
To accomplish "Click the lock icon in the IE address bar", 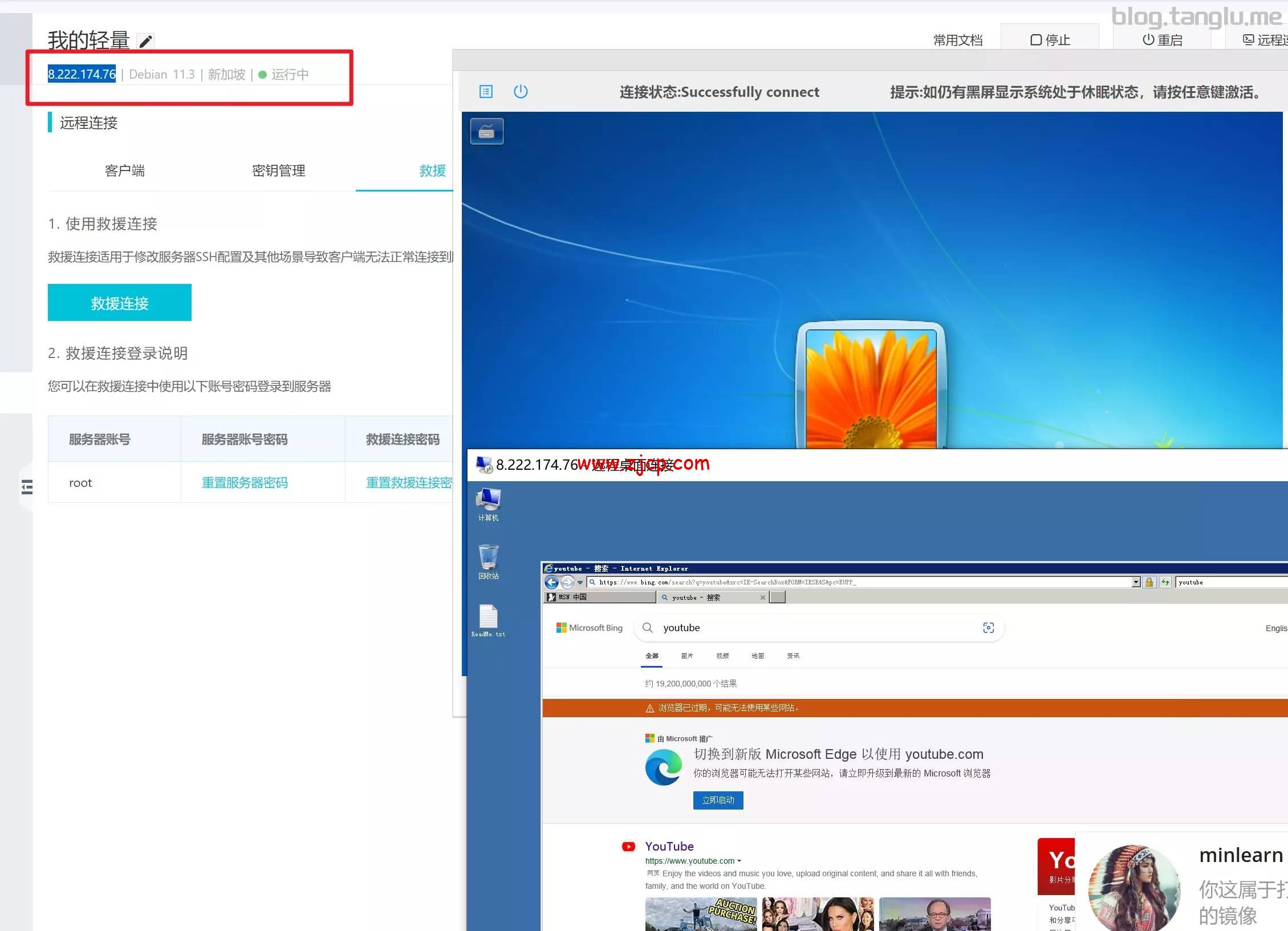I will point(1149,582).
